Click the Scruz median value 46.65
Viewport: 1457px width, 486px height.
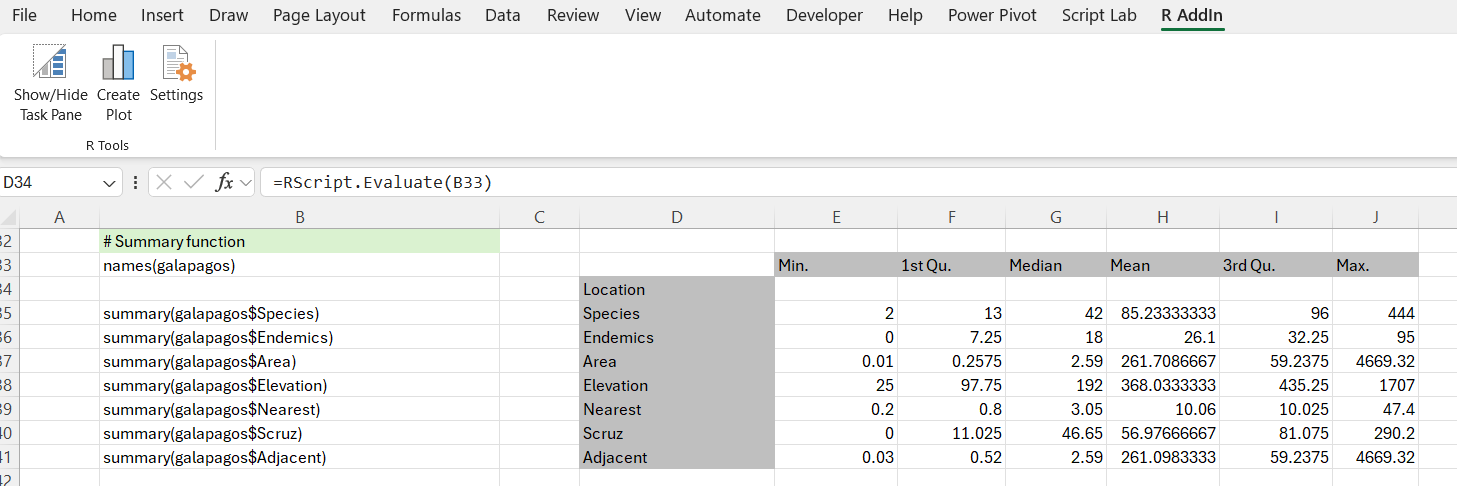click(x=1056, y=433)
